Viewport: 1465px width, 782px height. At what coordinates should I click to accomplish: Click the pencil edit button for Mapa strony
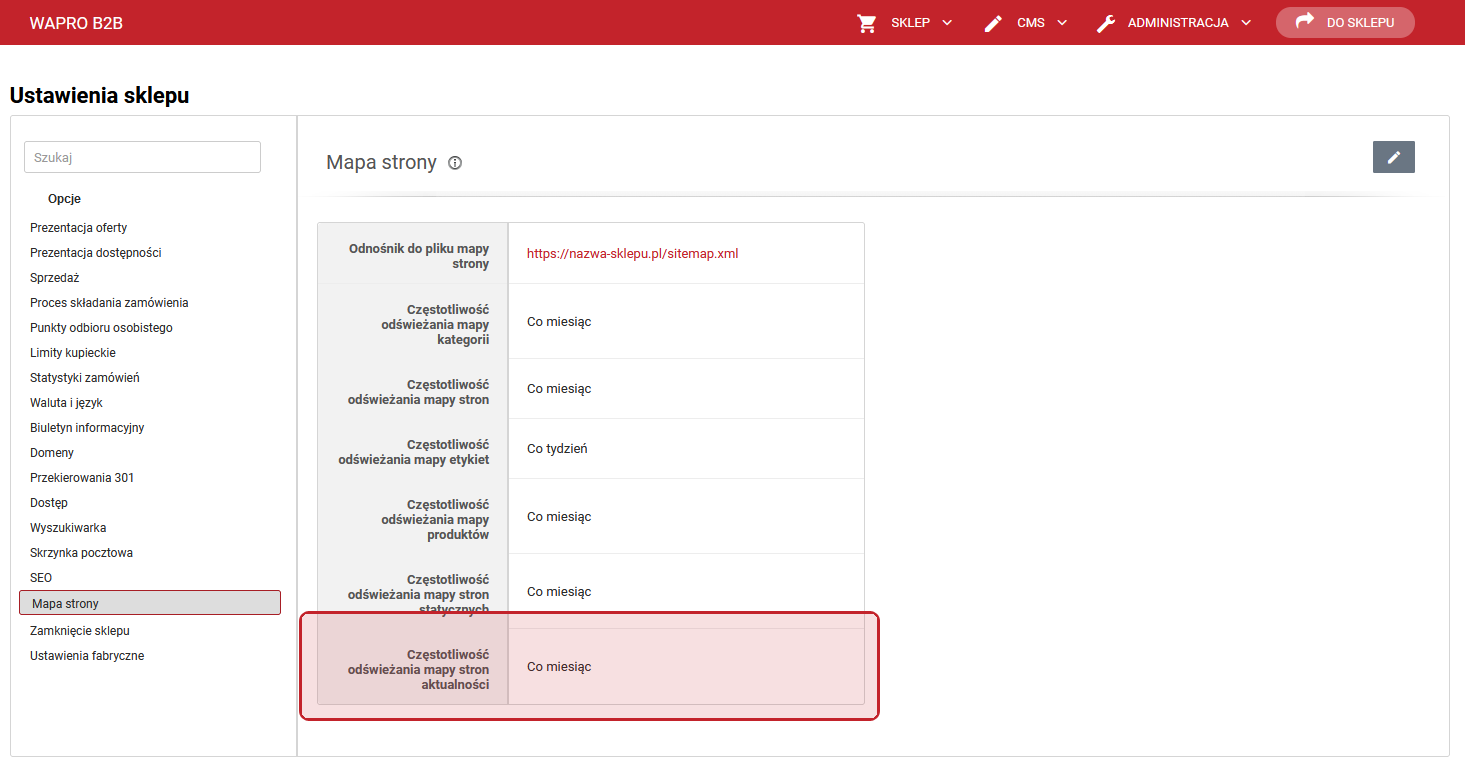(1393, 157)
